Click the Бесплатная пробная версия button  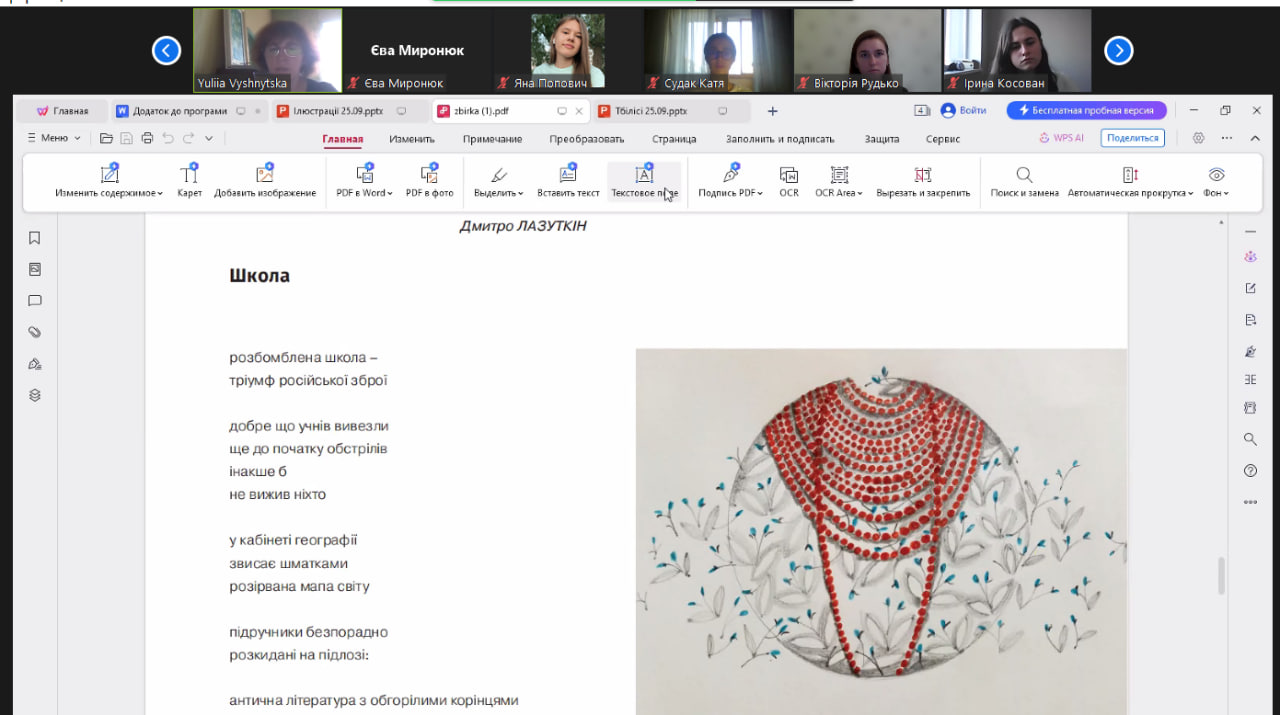1086,110
